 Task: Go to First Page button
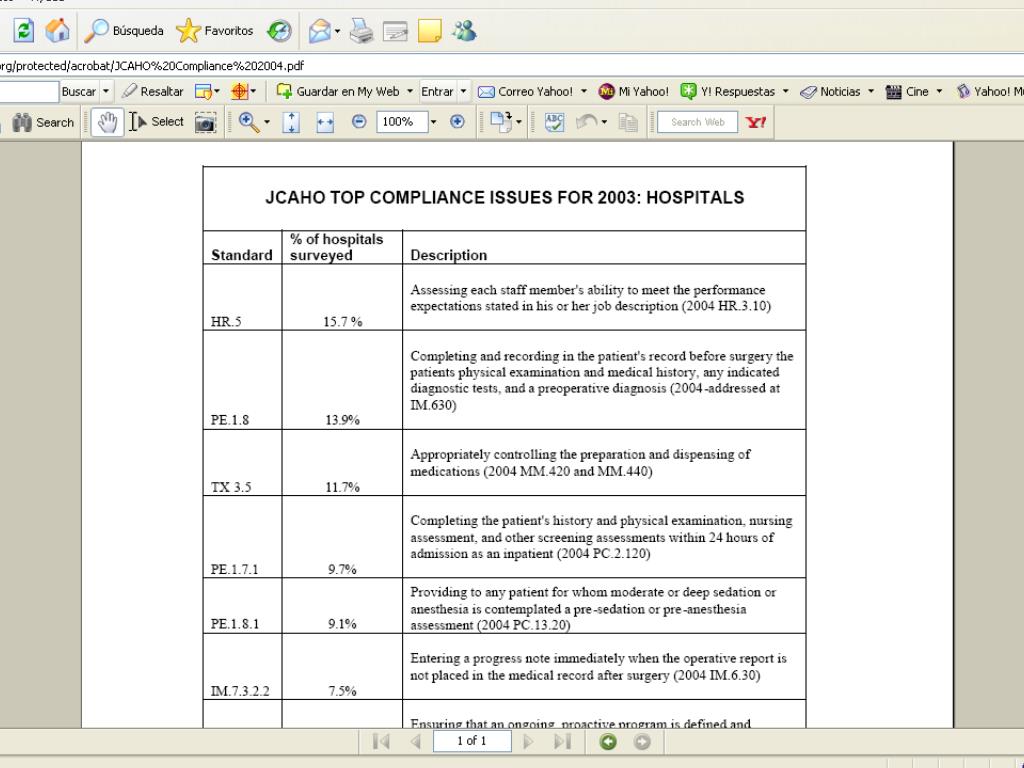point(381,741)
